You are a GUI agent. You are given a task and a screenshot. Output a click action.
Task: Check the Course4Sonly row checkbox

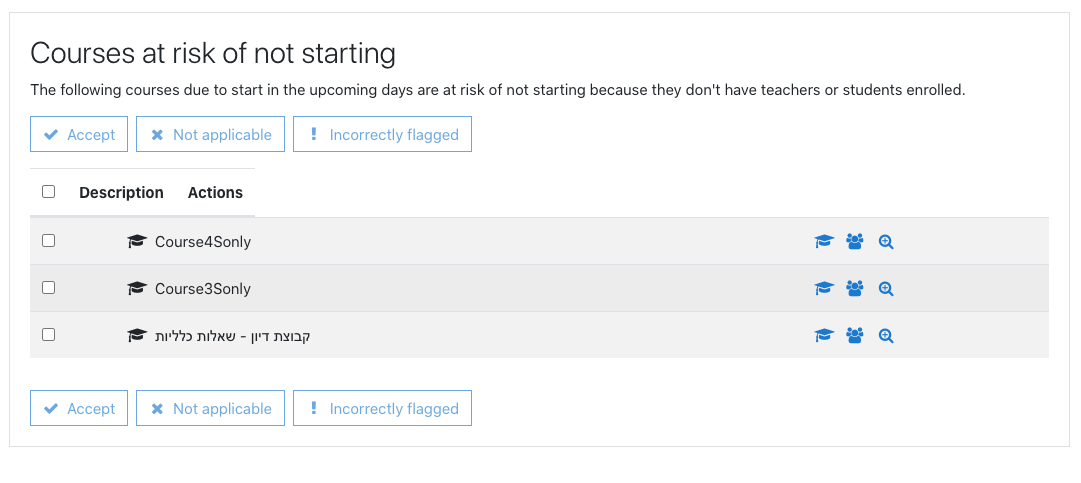click(x=48, y=240)
